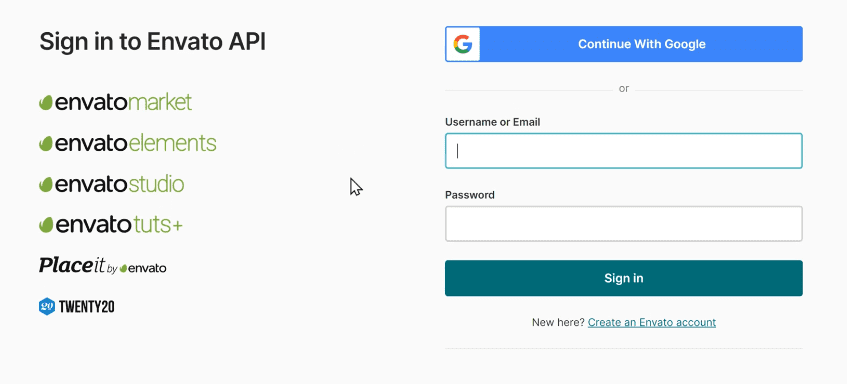Click the Sign in to Envato API heading
Screen dimensions: 847x384
152,42
